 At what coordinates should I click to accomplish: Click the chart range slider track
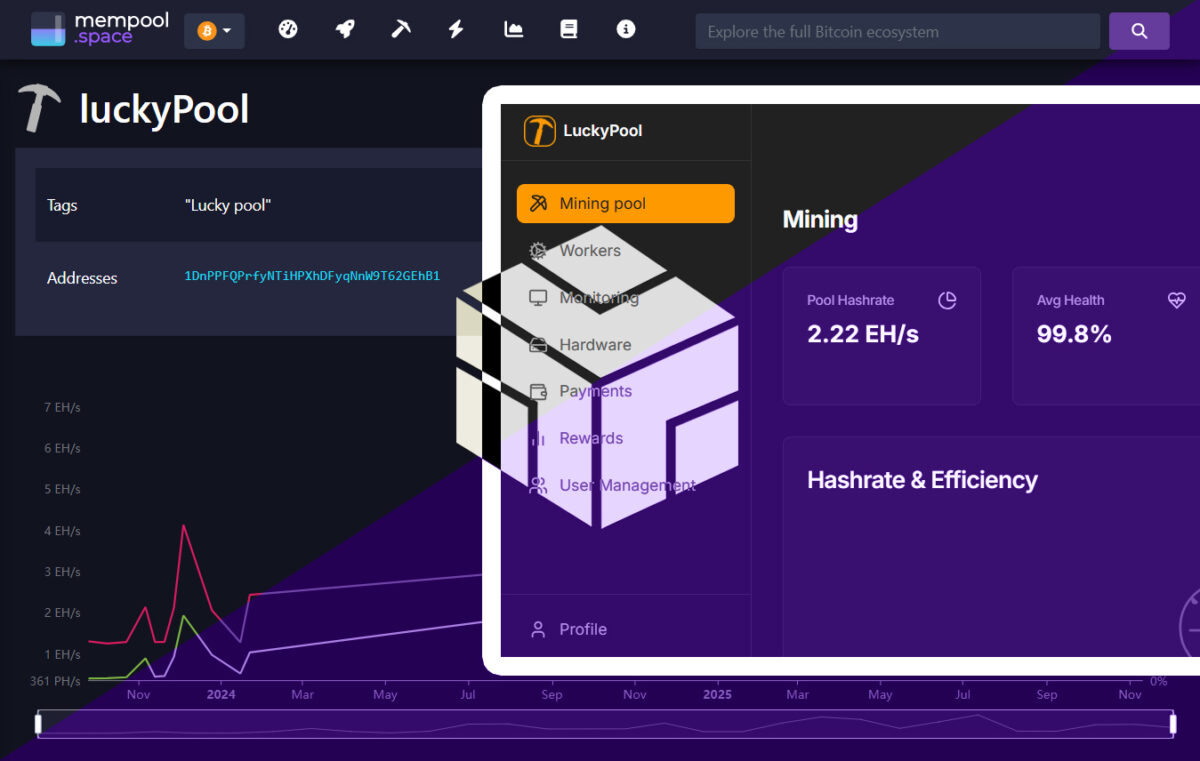click(x=606, y=724)
